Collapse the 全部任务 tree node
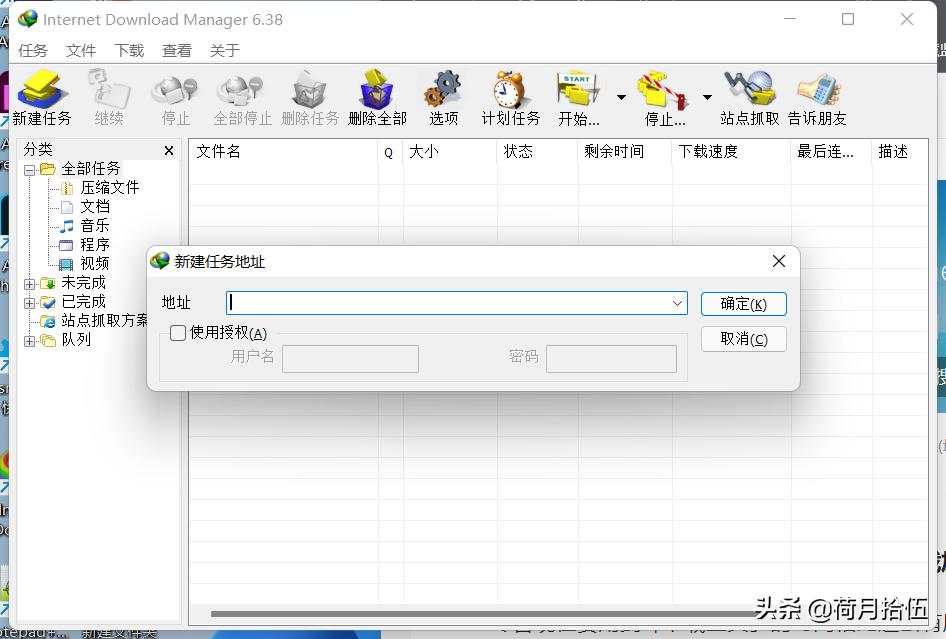946x639 pixels. 29,170
